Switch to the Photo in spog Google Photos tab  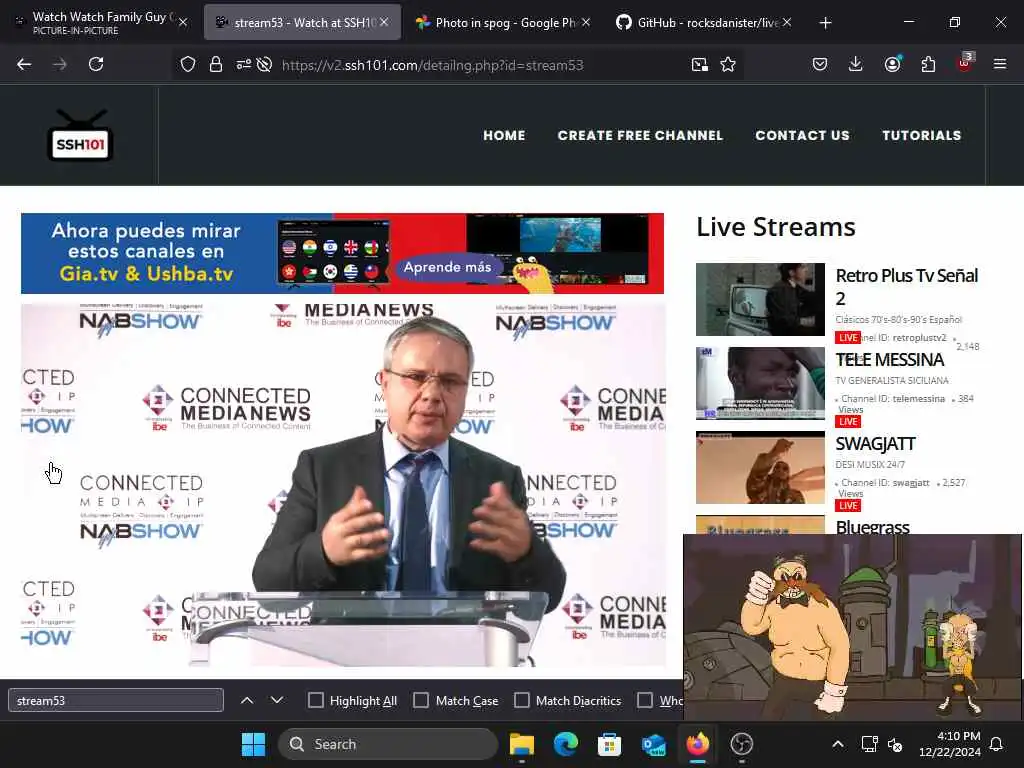pos(503,22)
